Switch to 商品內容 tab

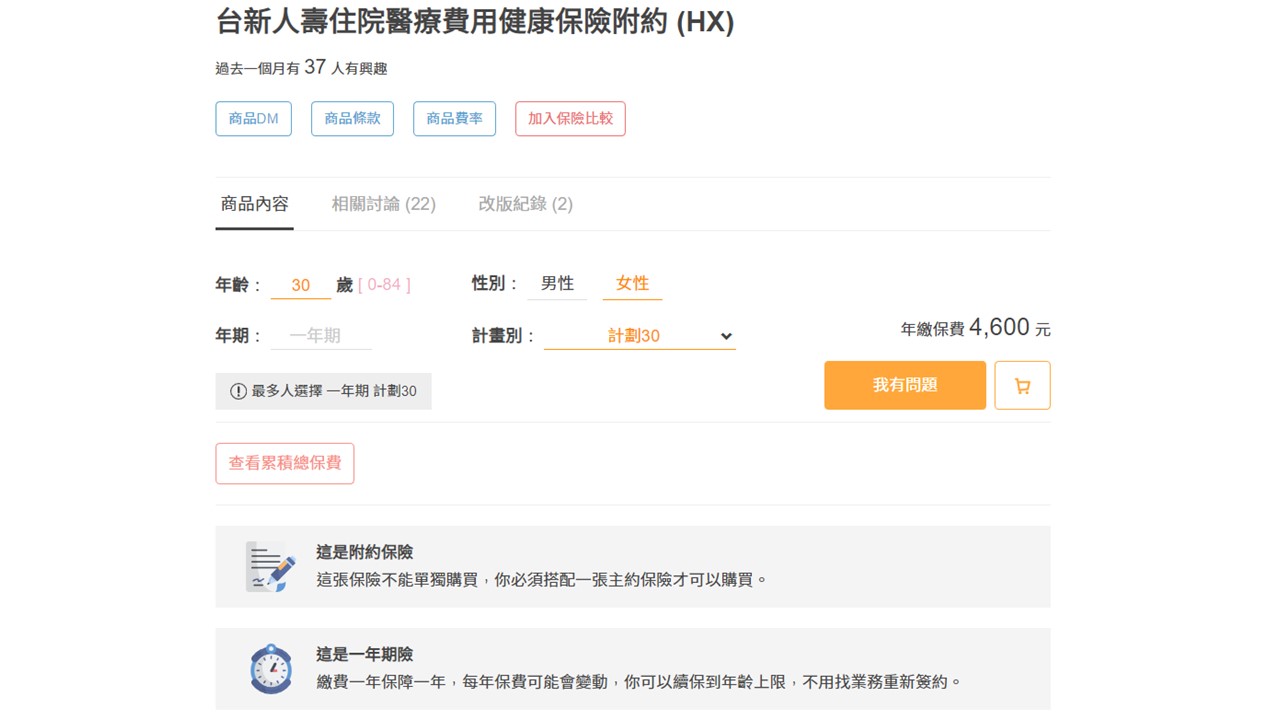tap(254, 204)
